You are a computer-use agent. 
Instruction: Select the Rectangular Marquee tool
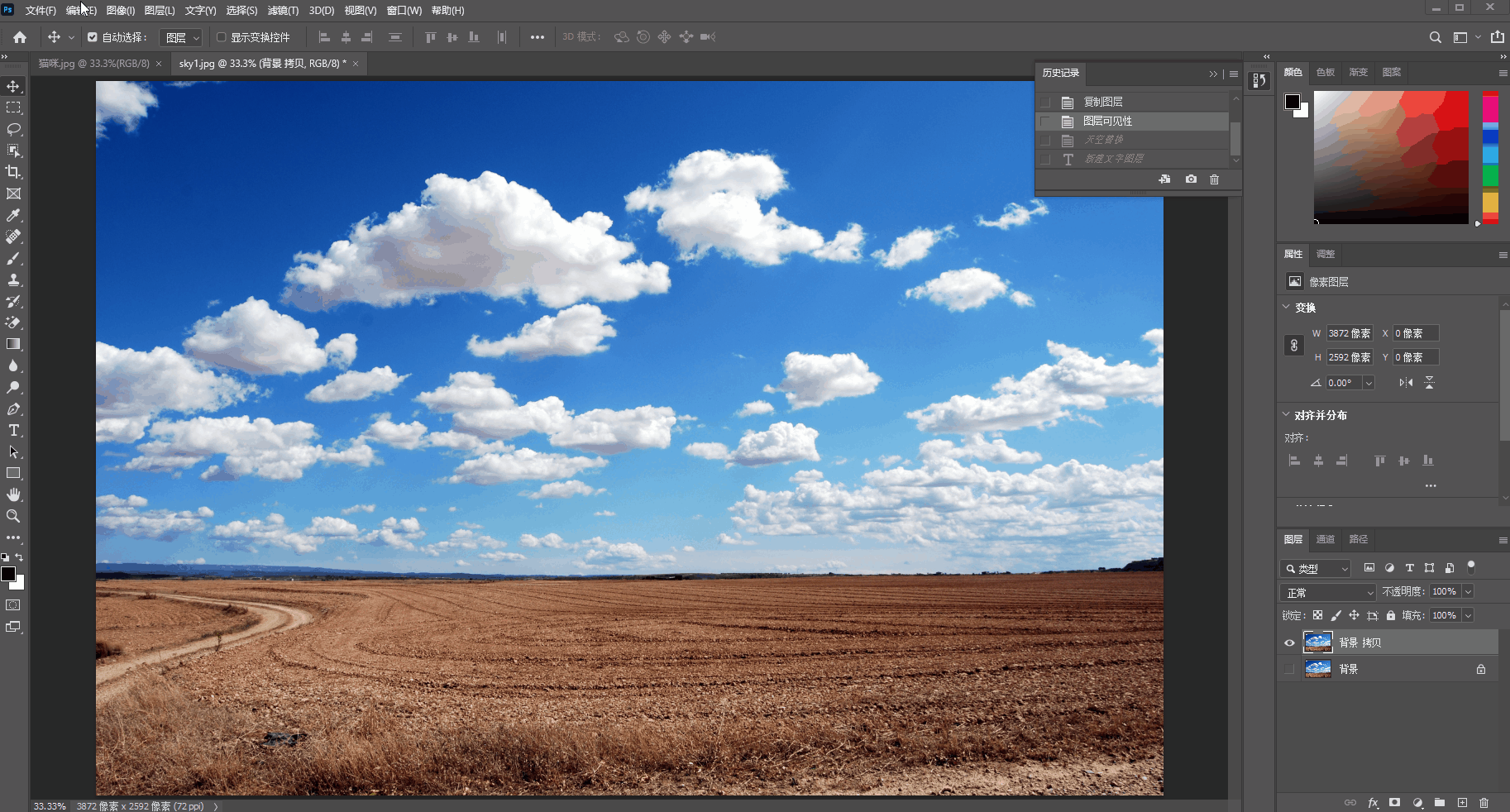[13, 107]
